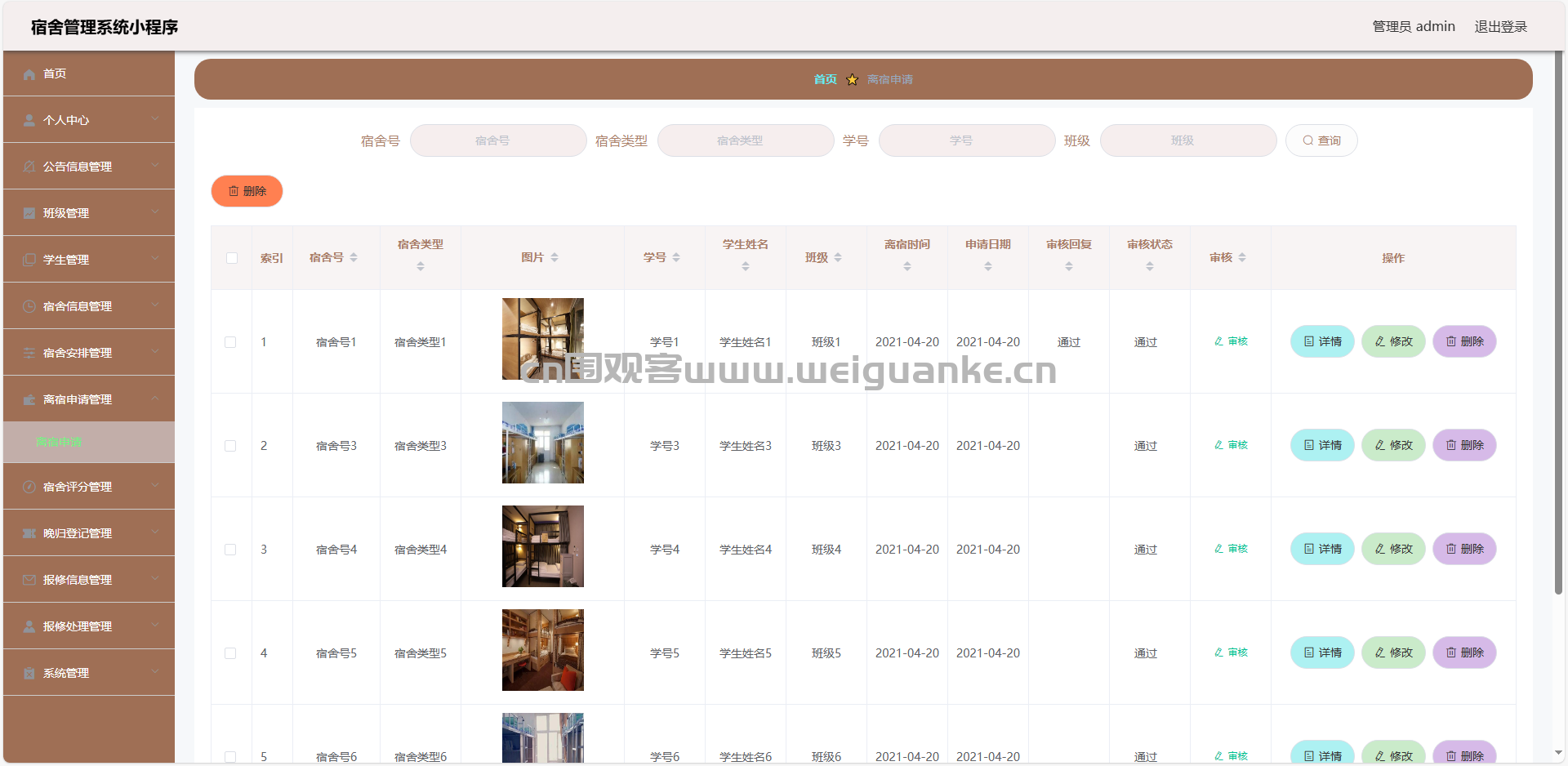This screenshot has width=1568, height=766.
Task: Sort by 学号 using its sort arrows
Action: pyautogui.click(x=676, y=258)
